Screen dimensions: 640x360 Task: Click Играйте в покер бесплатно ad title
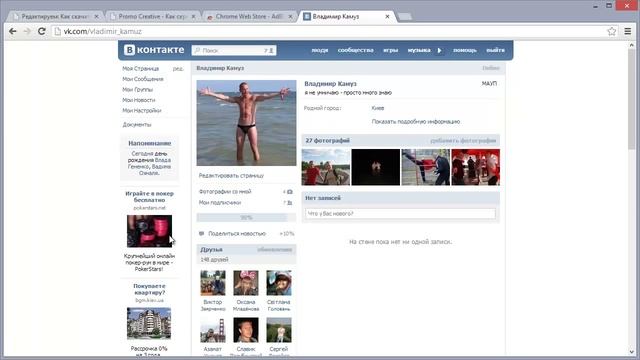coord(149,197)
